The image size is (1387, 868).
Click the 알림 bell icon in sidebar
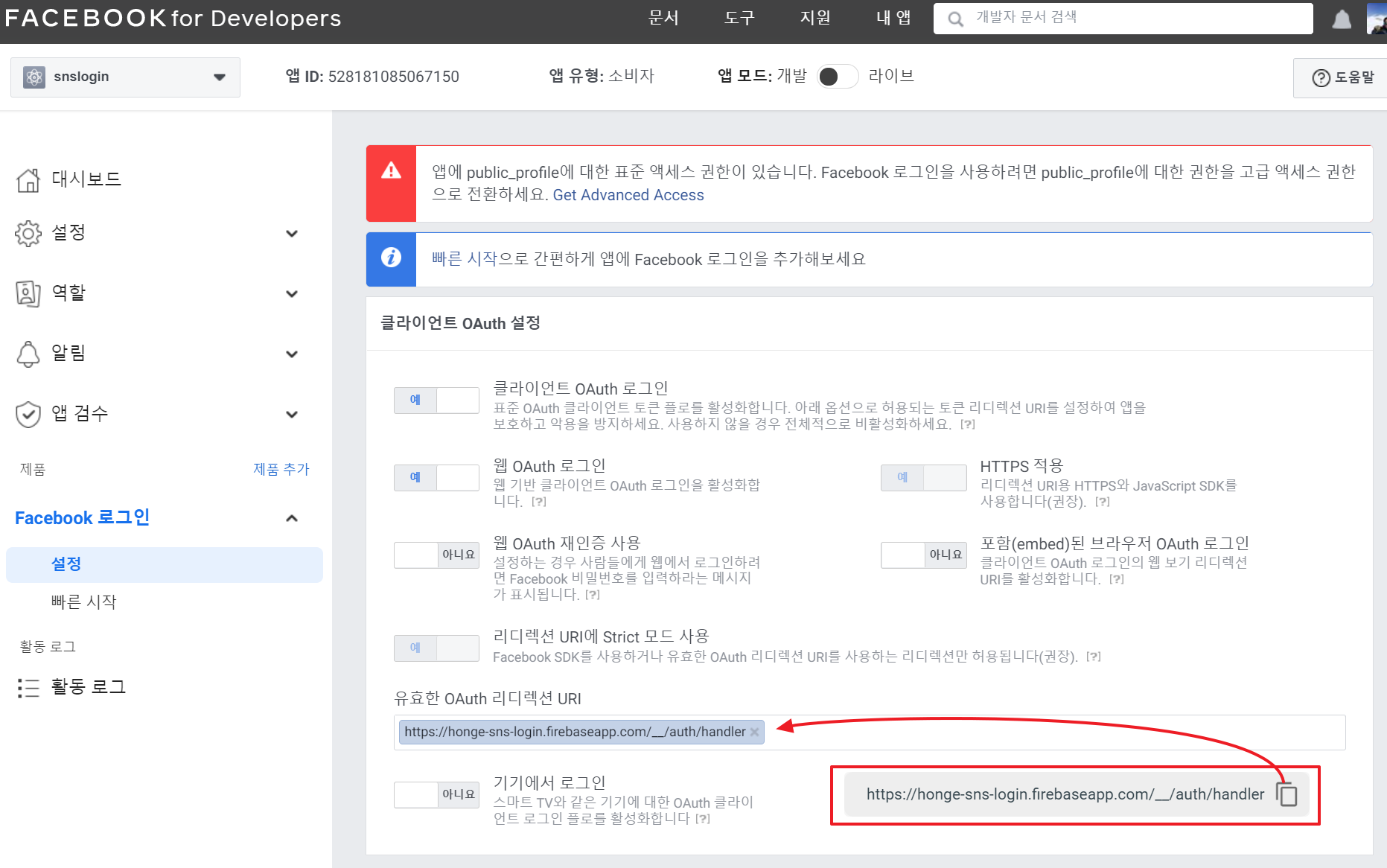(28, 354)
